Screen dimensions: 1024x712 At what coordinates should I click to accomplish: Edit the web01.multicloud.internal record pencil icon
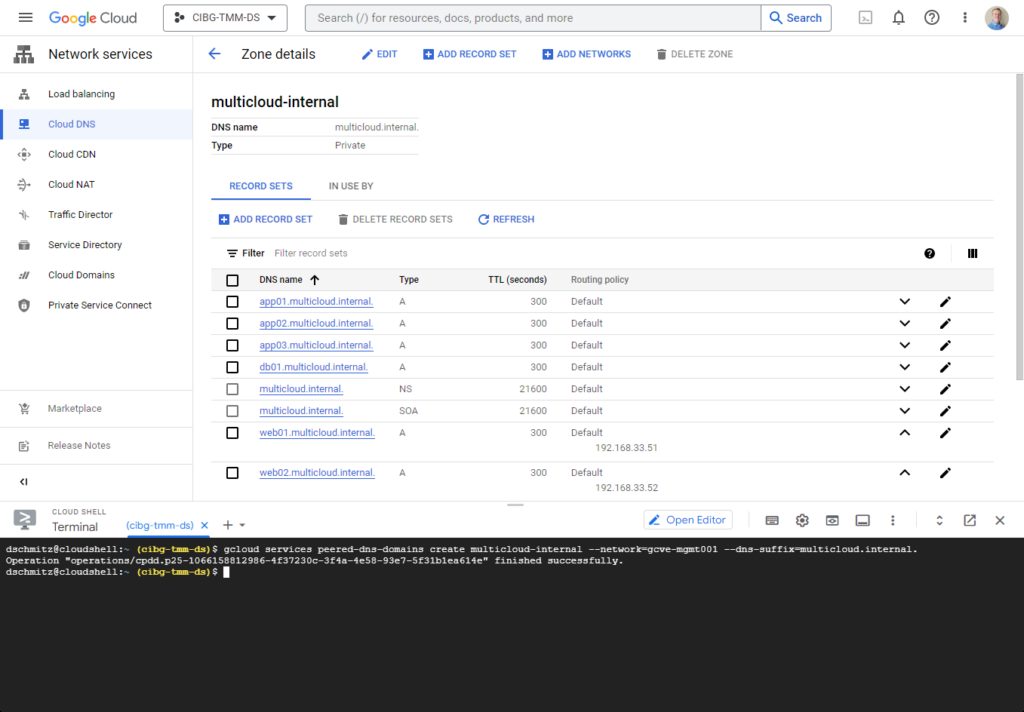tap(945, 433)
